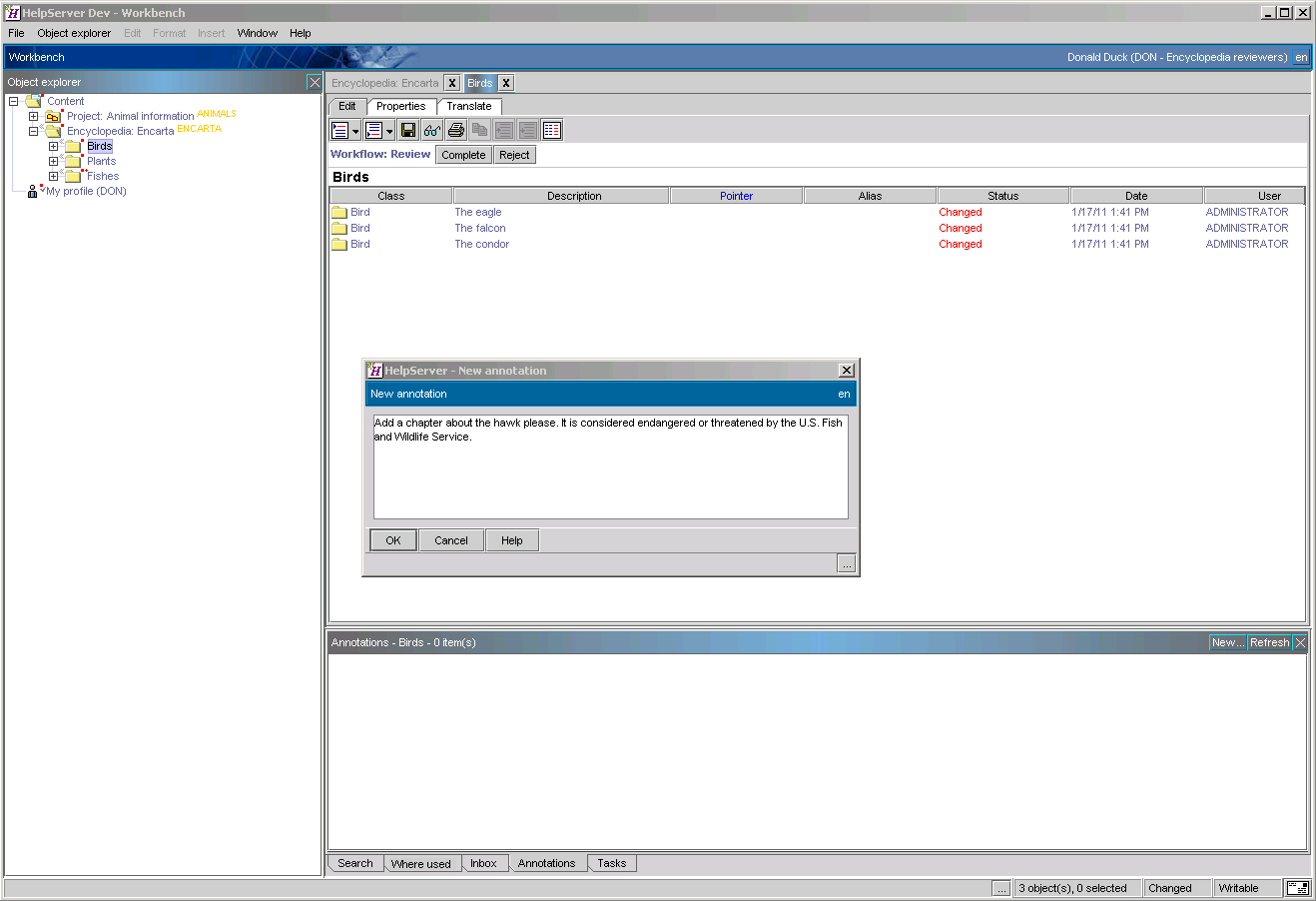This screenshot has height=901, width=1316.
Task: Sort by the Status column header
Action: [1003, 196]
